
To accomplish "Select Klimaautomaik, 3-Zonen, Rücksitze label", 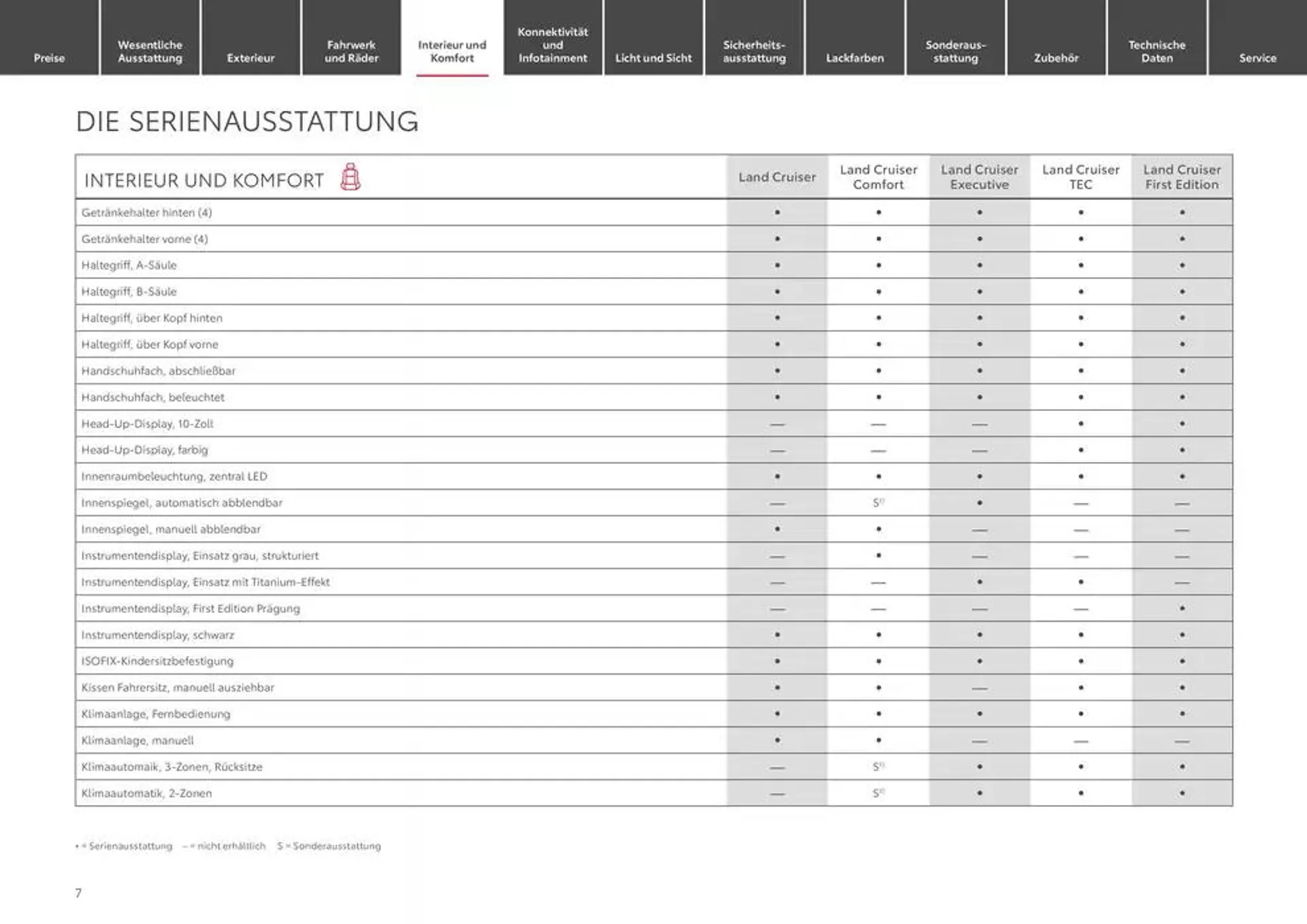I will pos(172,767).
